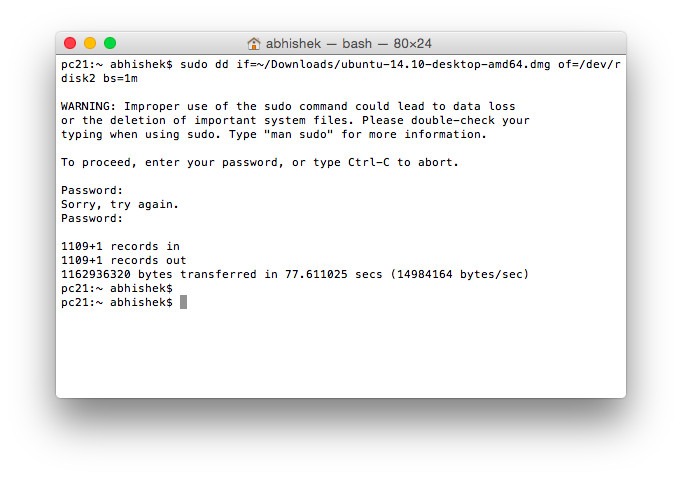Viewport: 682px width, 478px height.
Task: Click the second "Password:" prompt
Action: point(92,218)
